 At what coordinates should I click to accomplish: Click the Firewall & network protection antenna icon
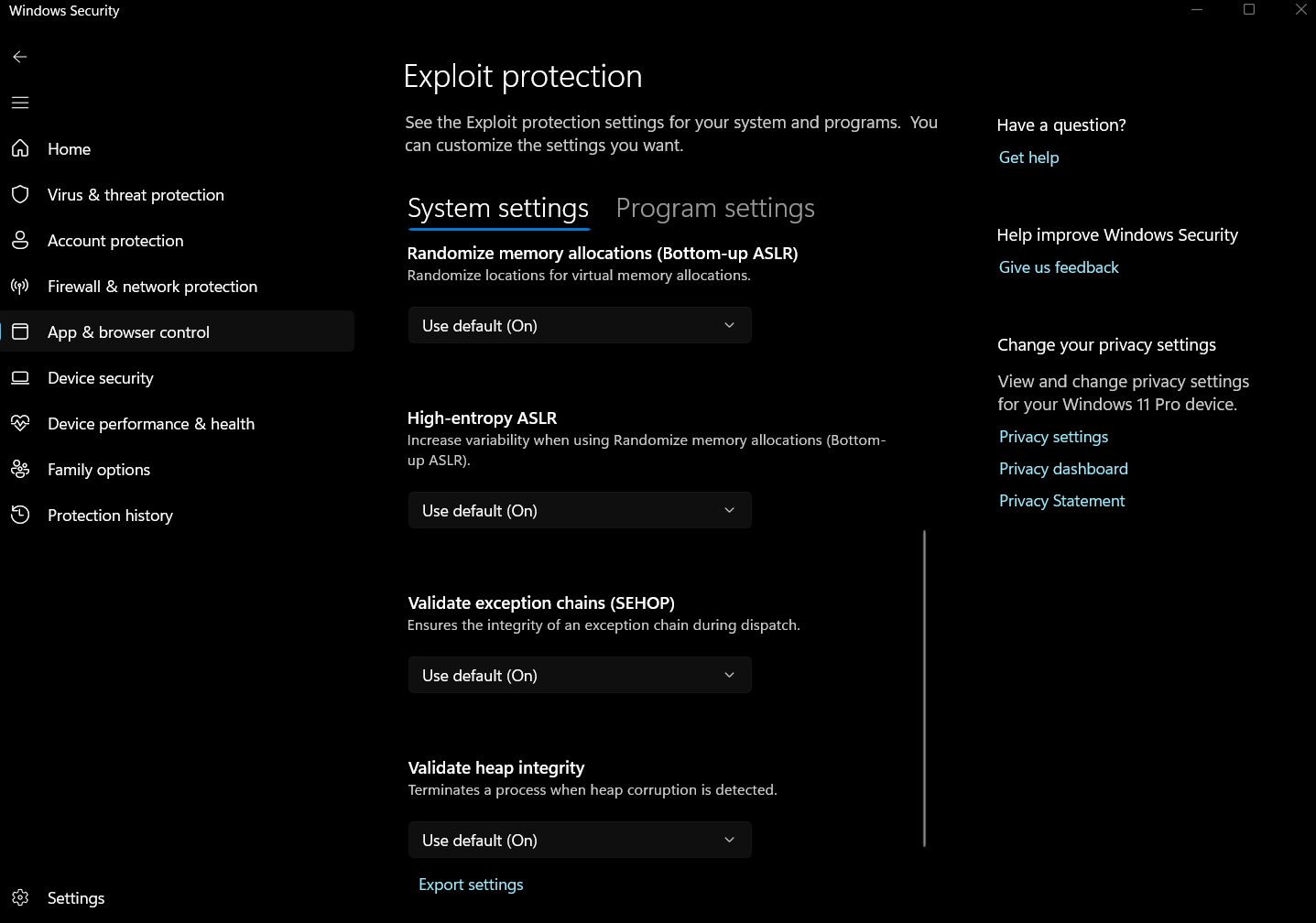coord(20,286)
